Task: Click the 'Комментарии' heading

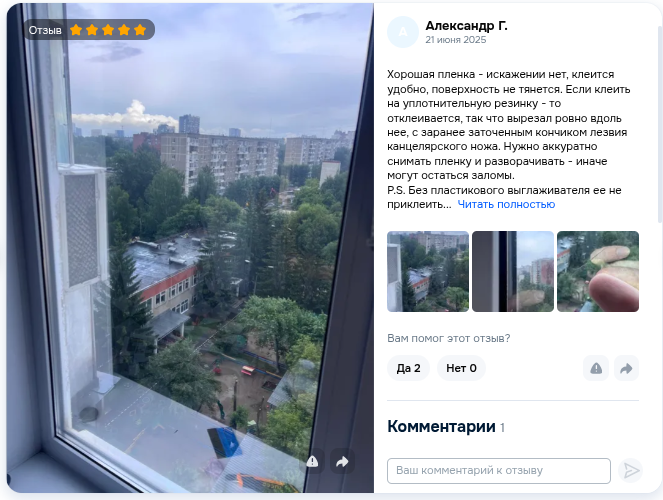Action: pyautogui.click(x=441, y=426)
